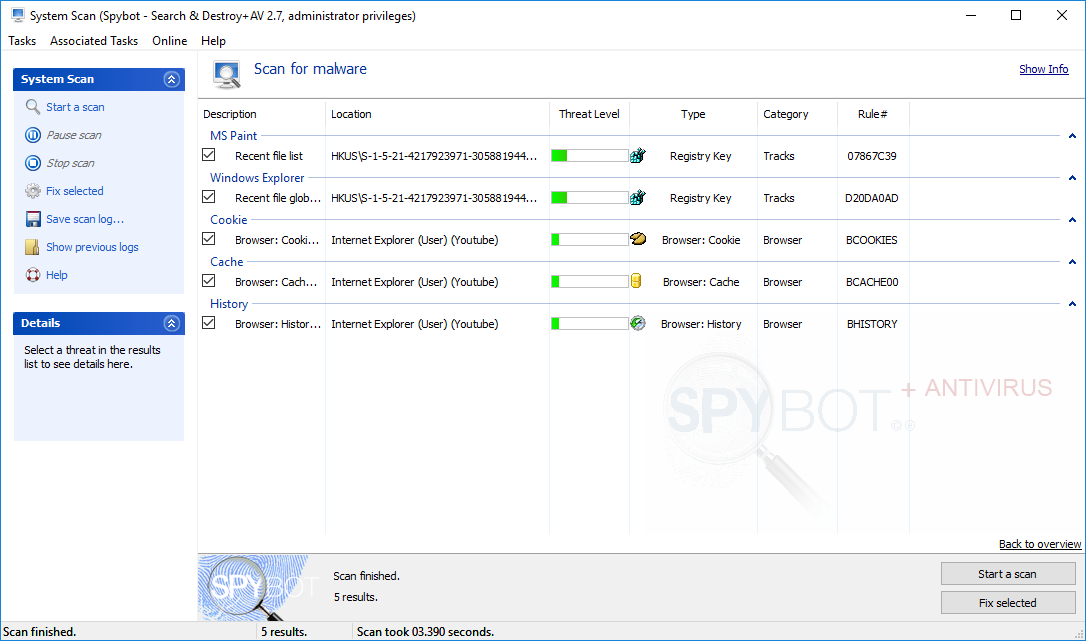Screen dimensions: 1086x641
Task: Sort by the Type column header
Action: point(693,114)
